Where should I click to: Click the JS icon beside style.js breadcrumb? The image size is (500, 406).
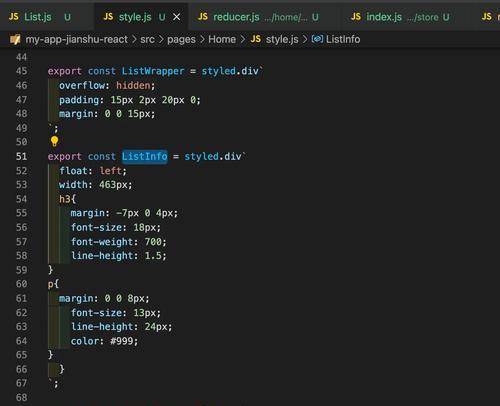pyautogui.click(x=256, y=39)
